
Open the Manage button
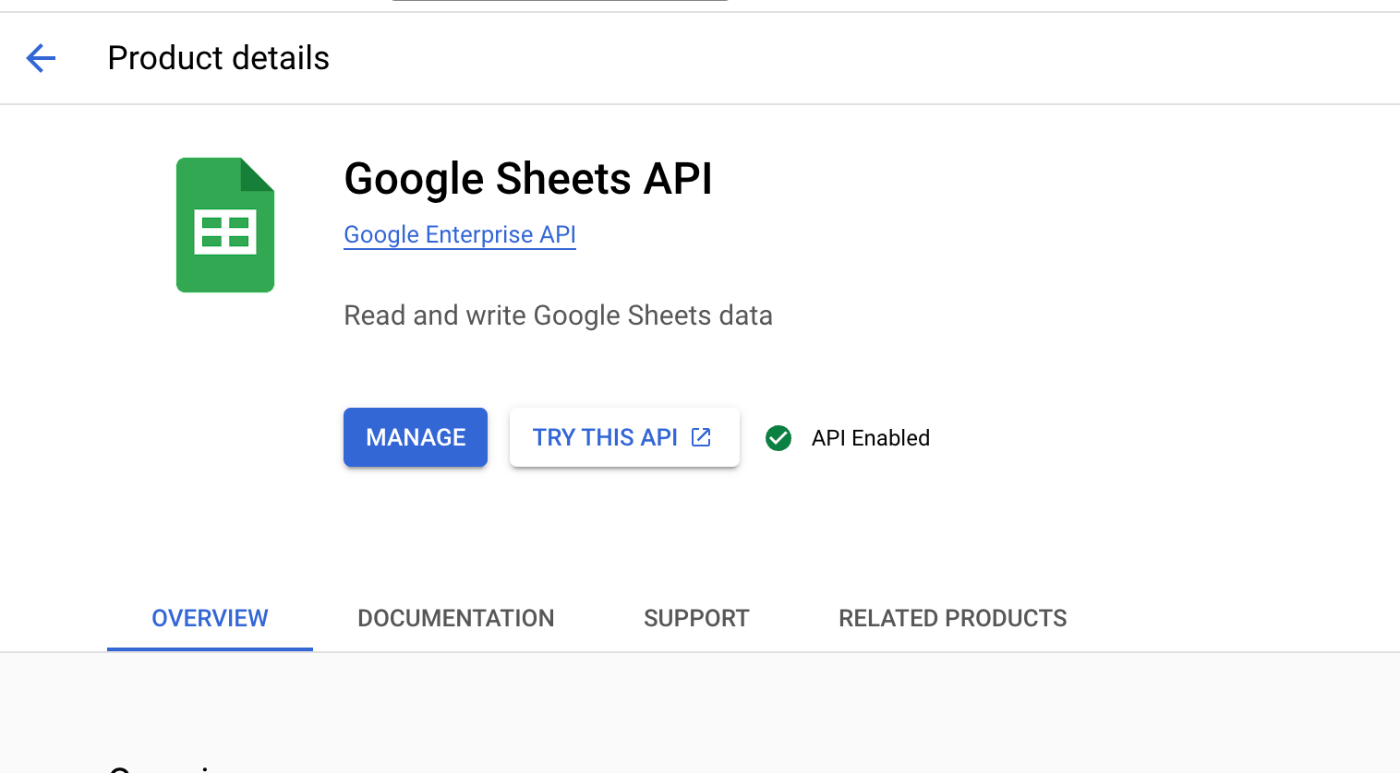coord(415,437)
